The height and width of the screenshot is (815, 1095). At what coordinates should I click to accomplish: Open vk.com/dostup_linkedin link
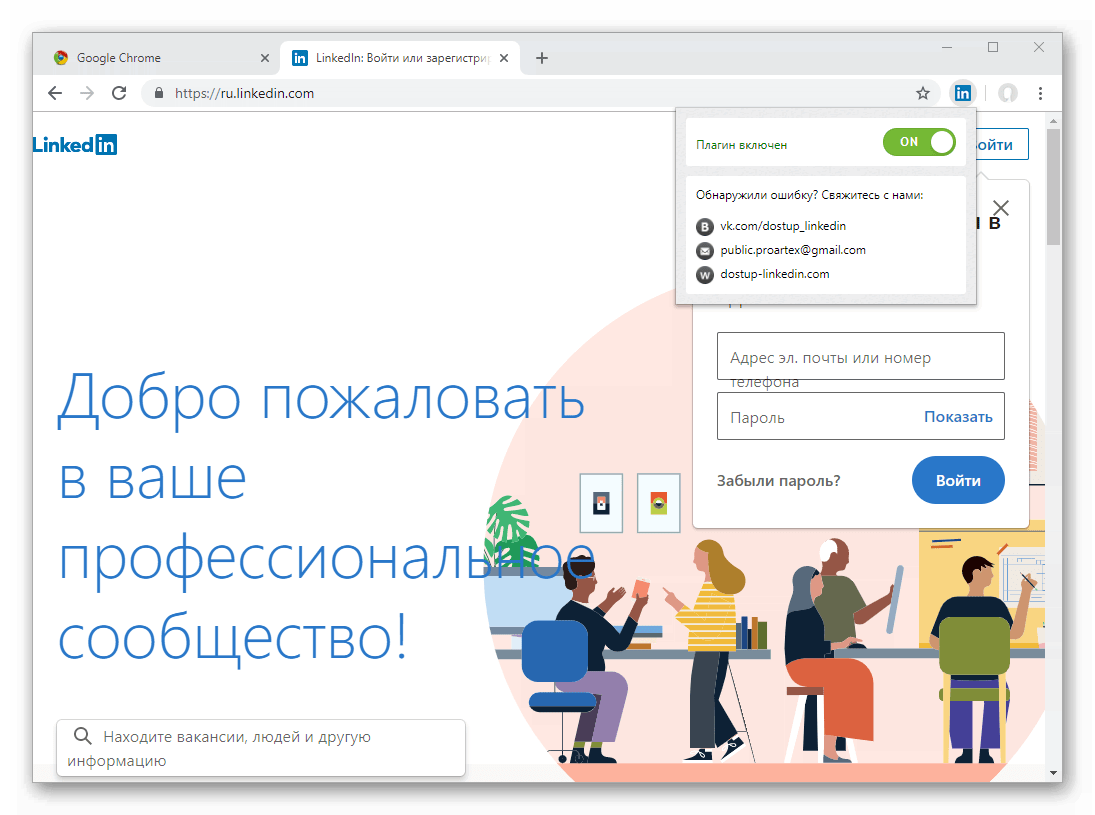pyautogui.click(x=783, y=226)
